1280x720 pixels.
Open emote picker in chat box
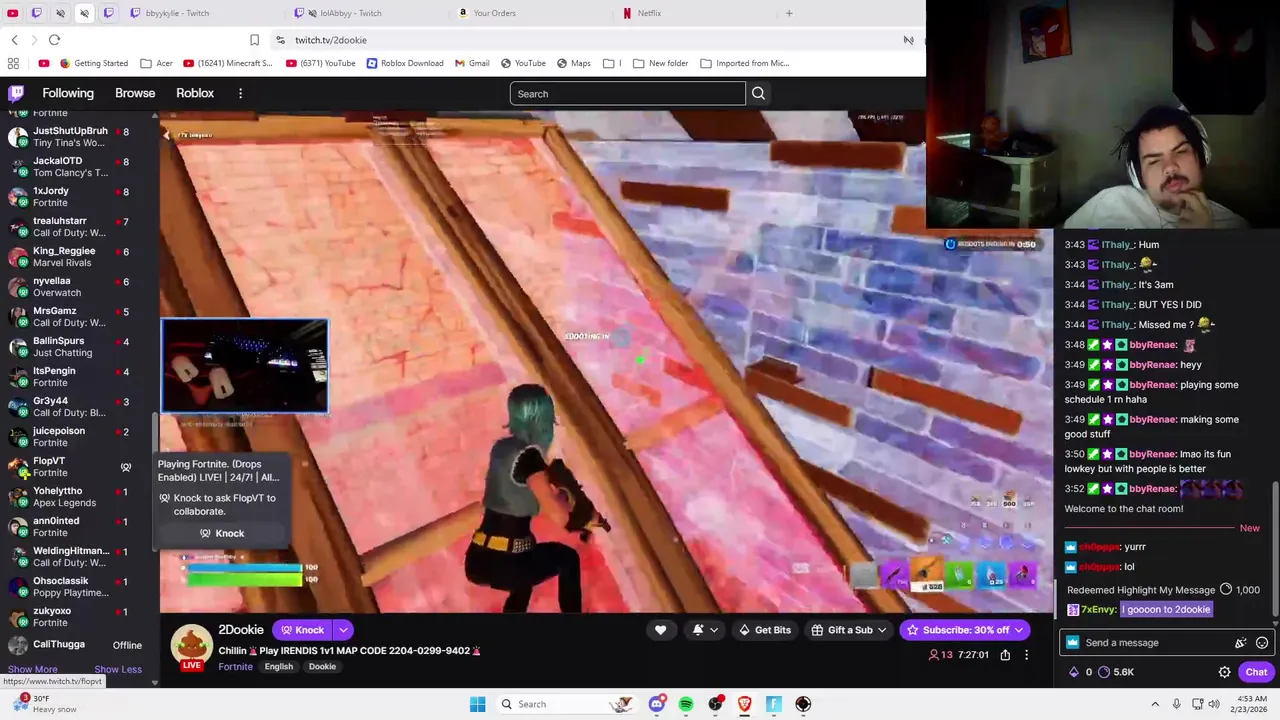point(1262,643)
